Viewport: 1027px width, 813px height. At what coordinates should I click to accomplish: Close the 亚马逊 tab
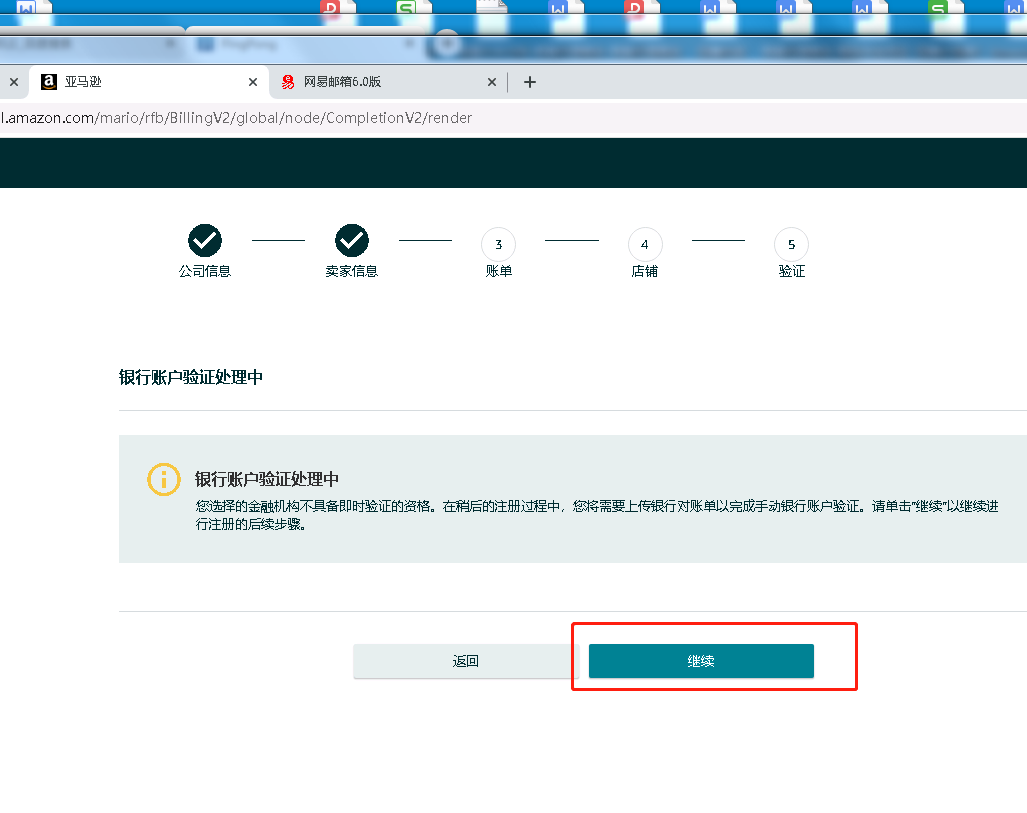[x=253, y=82]
